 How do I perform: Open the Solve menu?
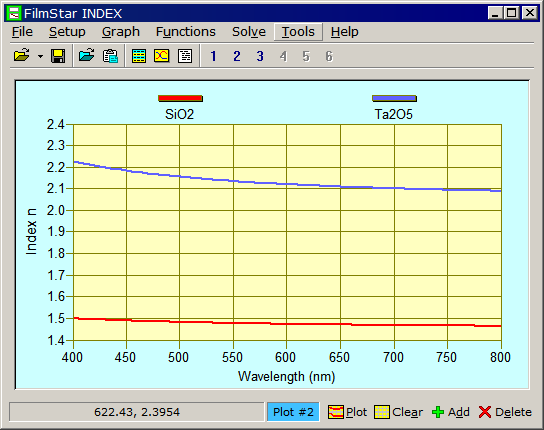pos(249,32)
